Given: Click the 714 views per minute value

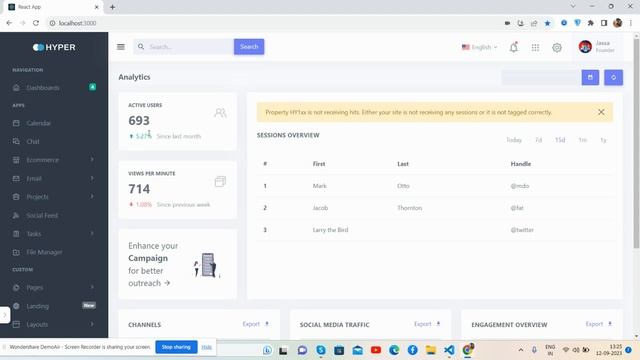Looking at the screenshot, I should (139, 189).
